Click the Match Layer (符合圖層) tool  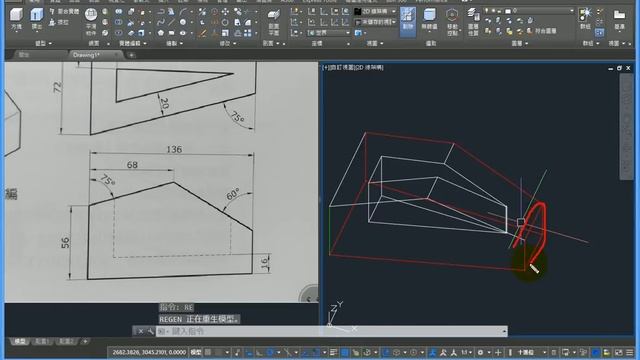coord(542,31)
